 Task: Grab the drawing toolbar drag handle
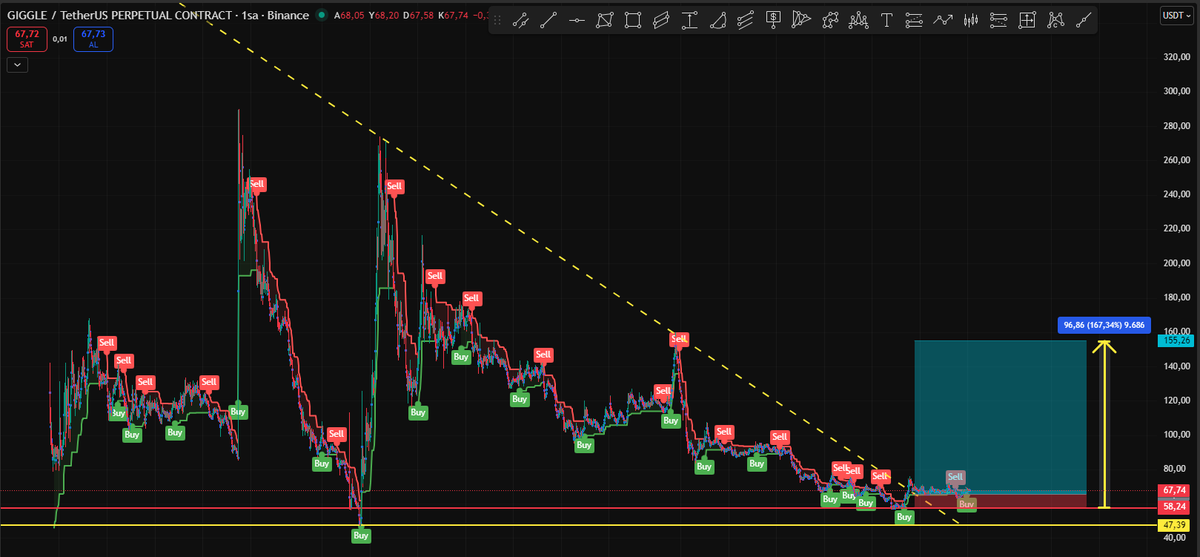[497, 20]
